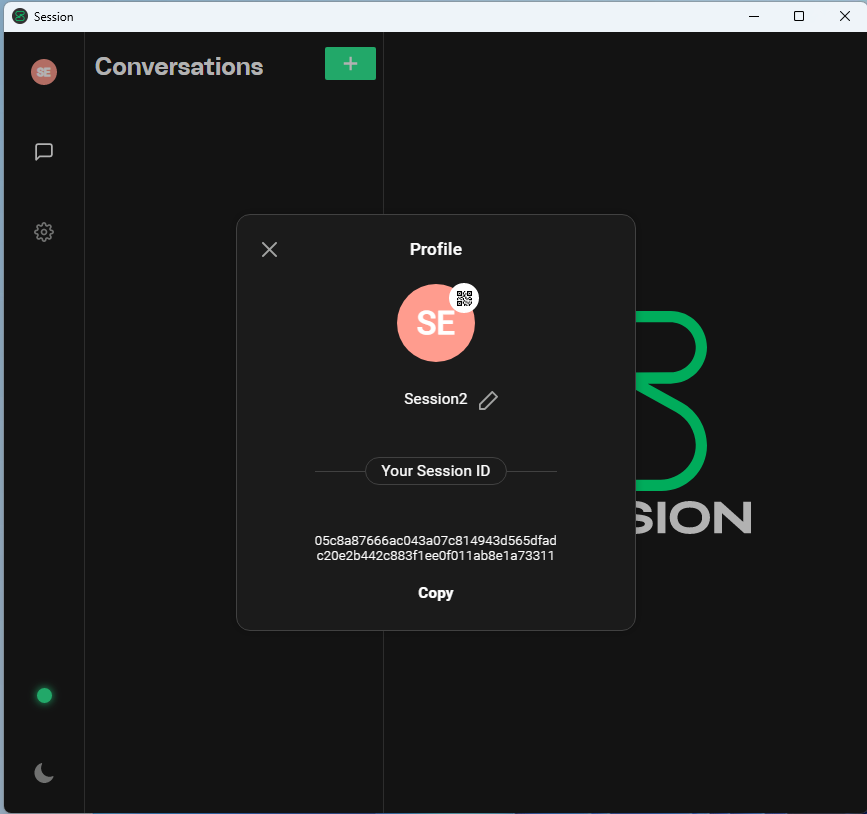Start a new conversation with plus button
The height and width of the screenshot is (814, 867).
(351, 64)
